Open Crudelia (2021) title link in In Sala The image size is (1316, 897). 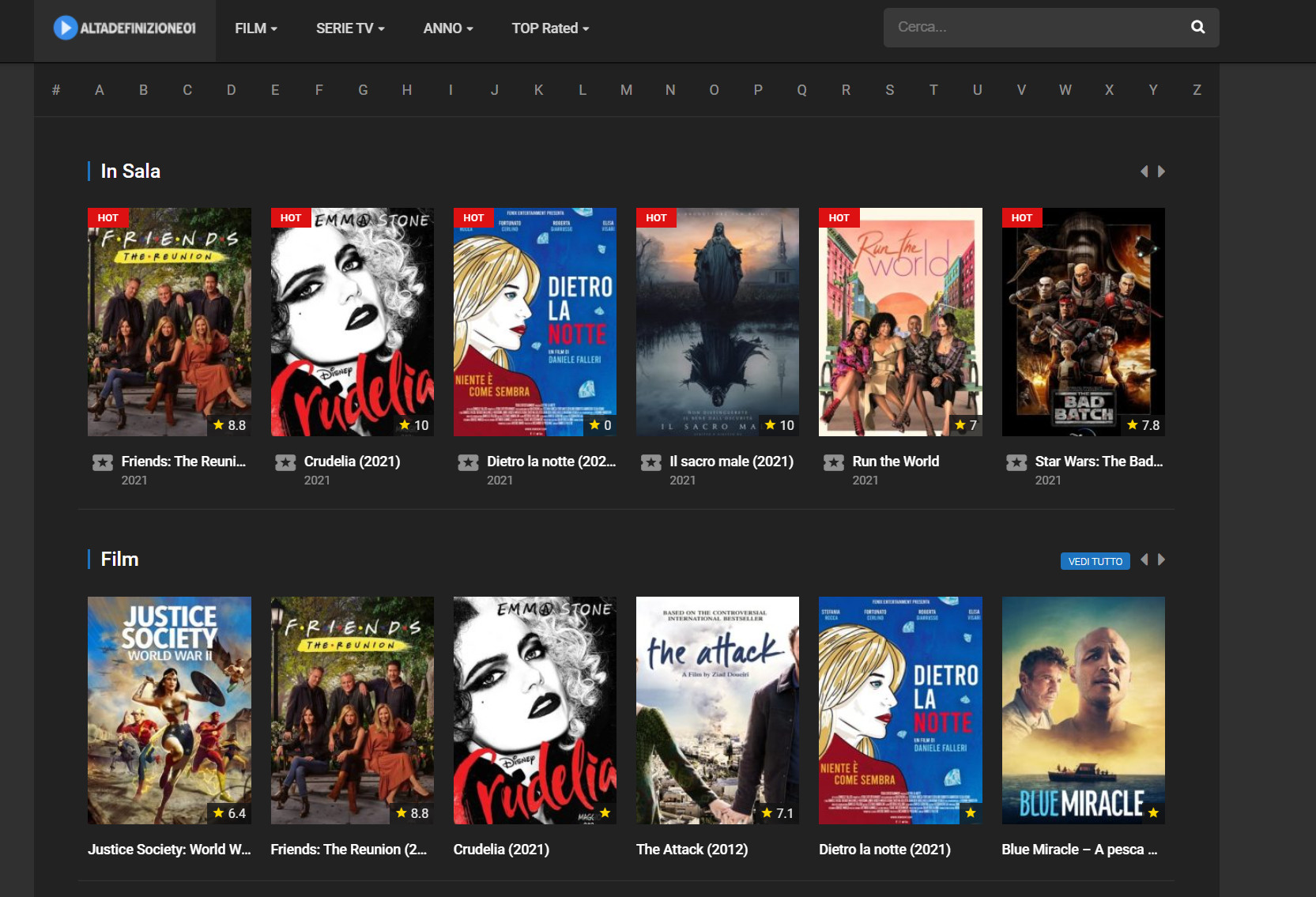coord(352,462)
